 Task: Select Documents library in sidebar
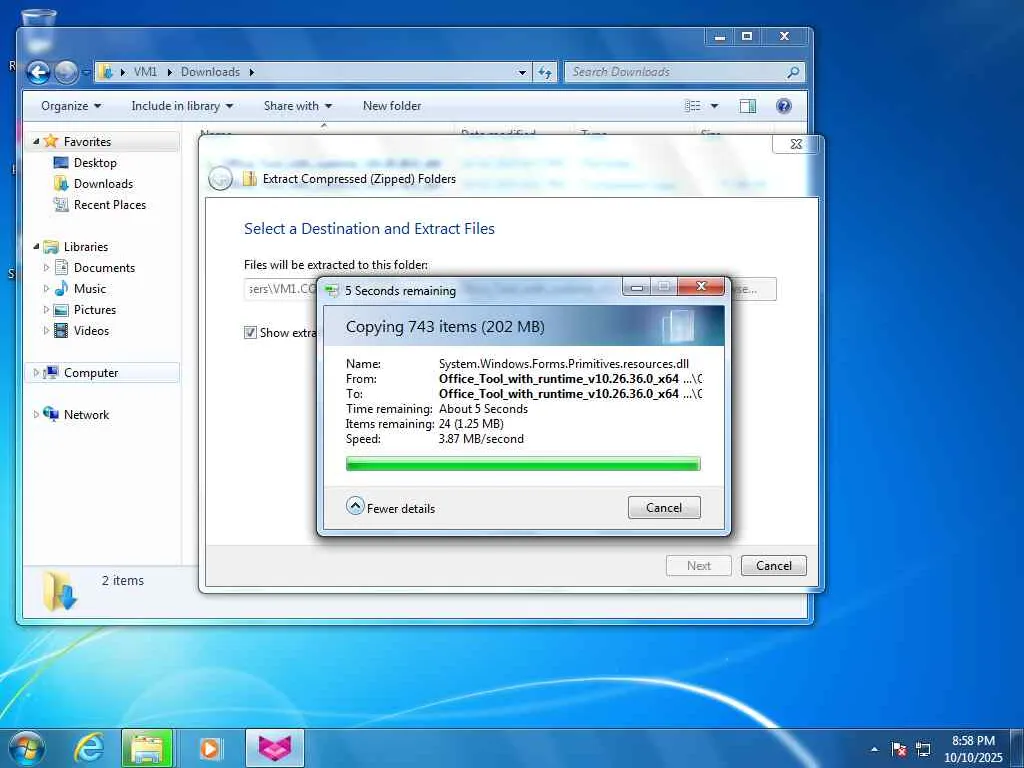pyautogui.click(x=104, y=268)
